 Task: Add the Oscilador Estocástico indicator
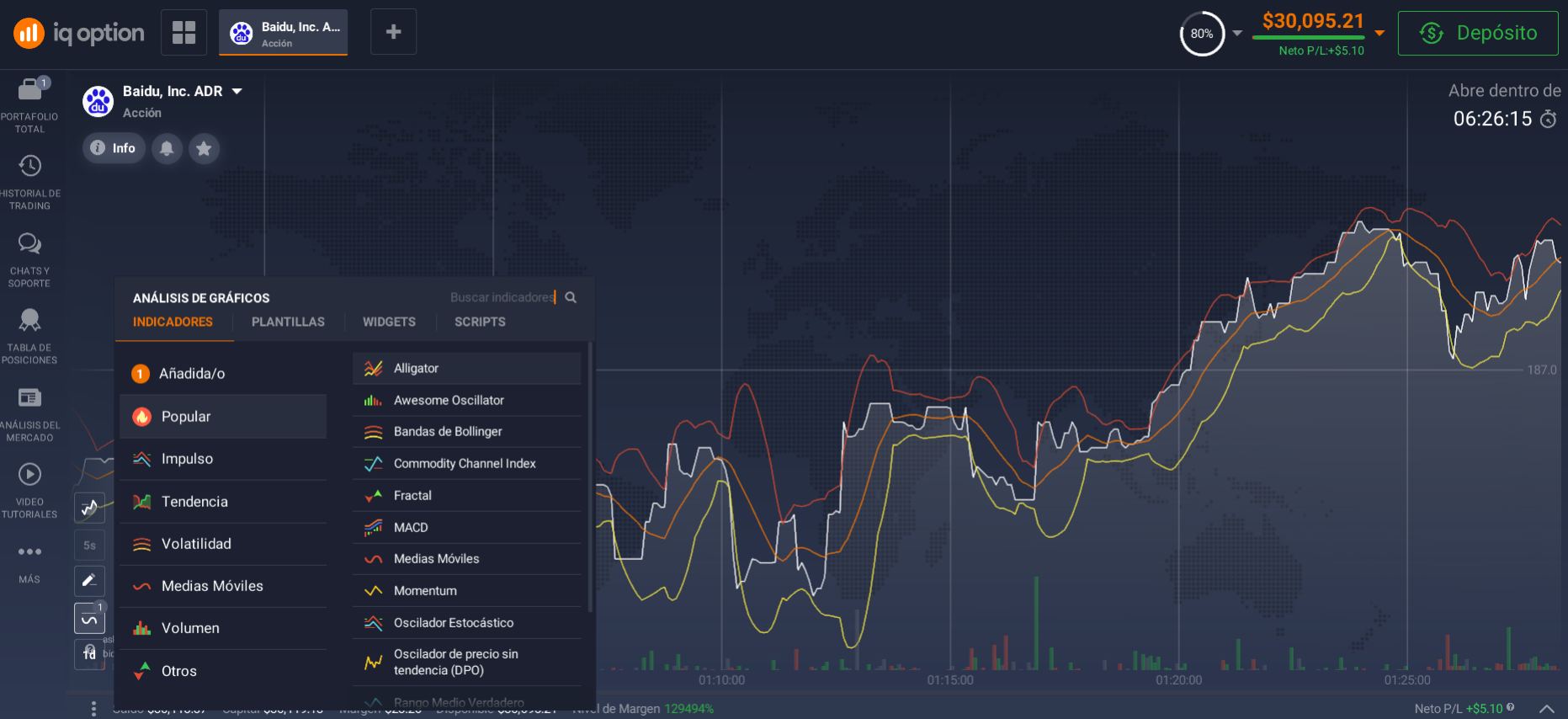[x=467, y=622]
